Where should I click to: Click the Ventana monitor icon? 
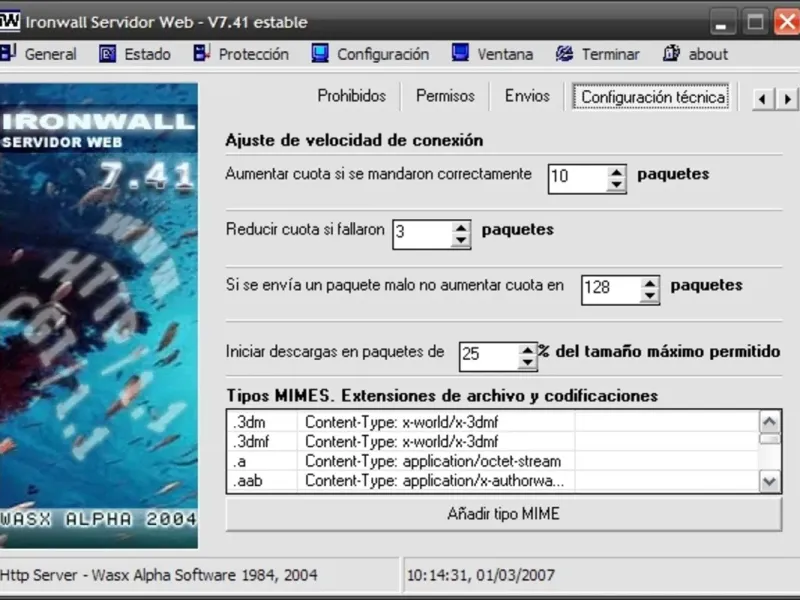tap(460, 53)
